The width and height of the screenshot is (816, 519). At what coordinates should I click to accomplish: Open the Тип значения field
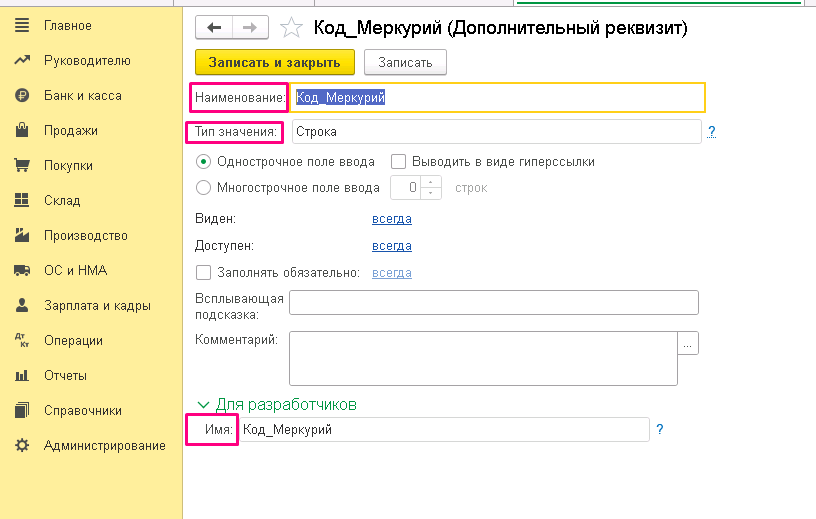click(x=496, y=132)
